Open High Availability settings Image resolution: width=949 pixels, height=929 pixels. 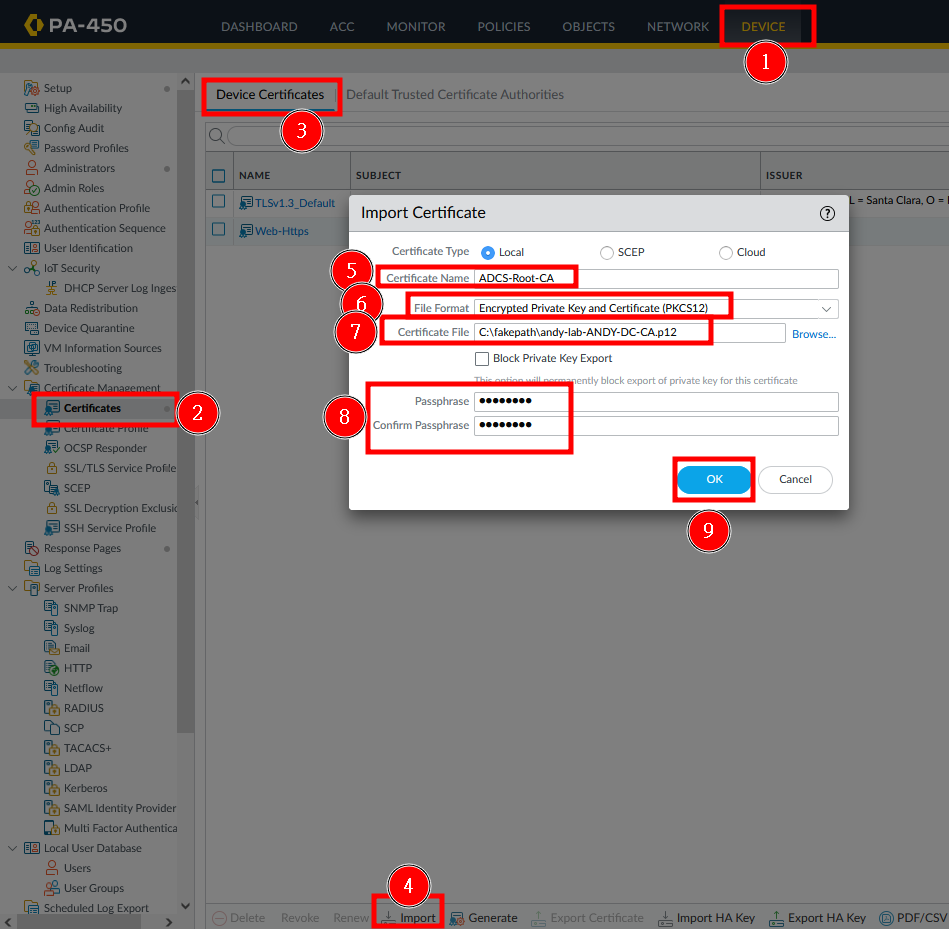coord(82,108)
